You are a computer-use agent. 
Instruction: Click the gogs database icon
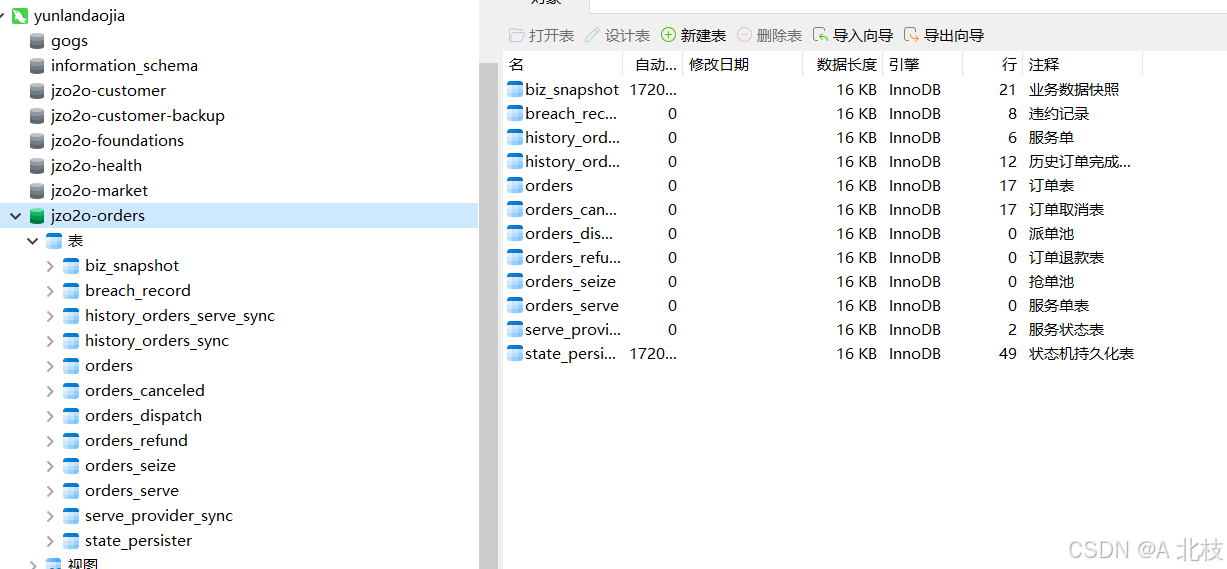click(x=37, y=41)
